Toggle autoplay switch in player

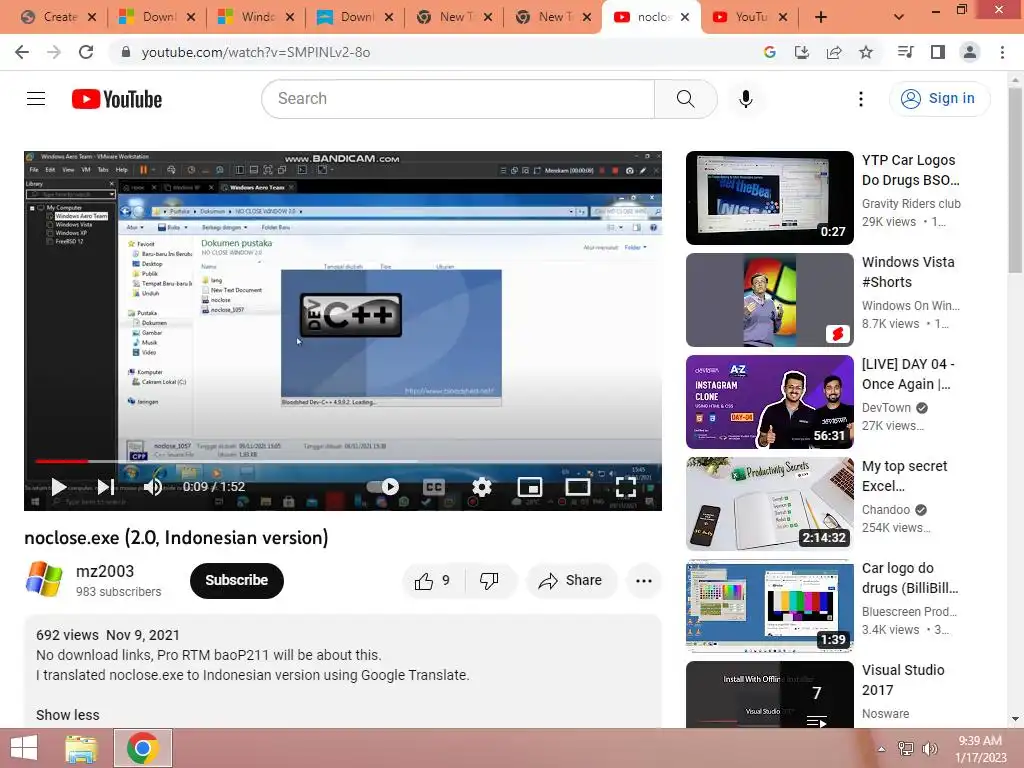383,487
